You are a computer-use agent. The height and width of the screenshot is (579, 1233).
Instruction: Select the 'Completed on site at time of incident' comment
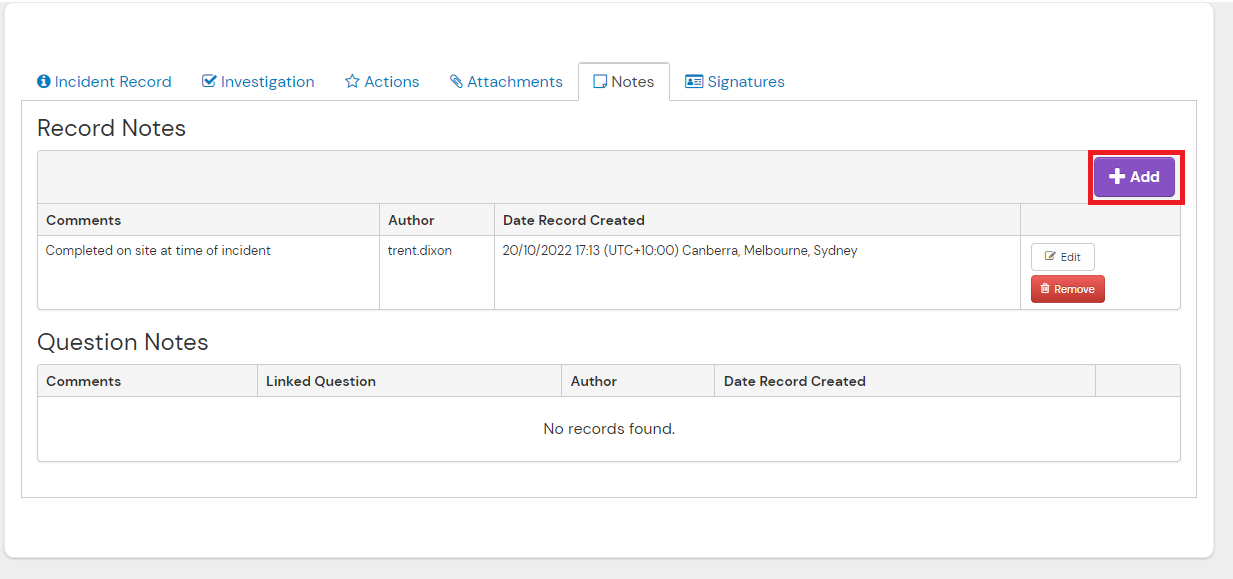(158, 251)
